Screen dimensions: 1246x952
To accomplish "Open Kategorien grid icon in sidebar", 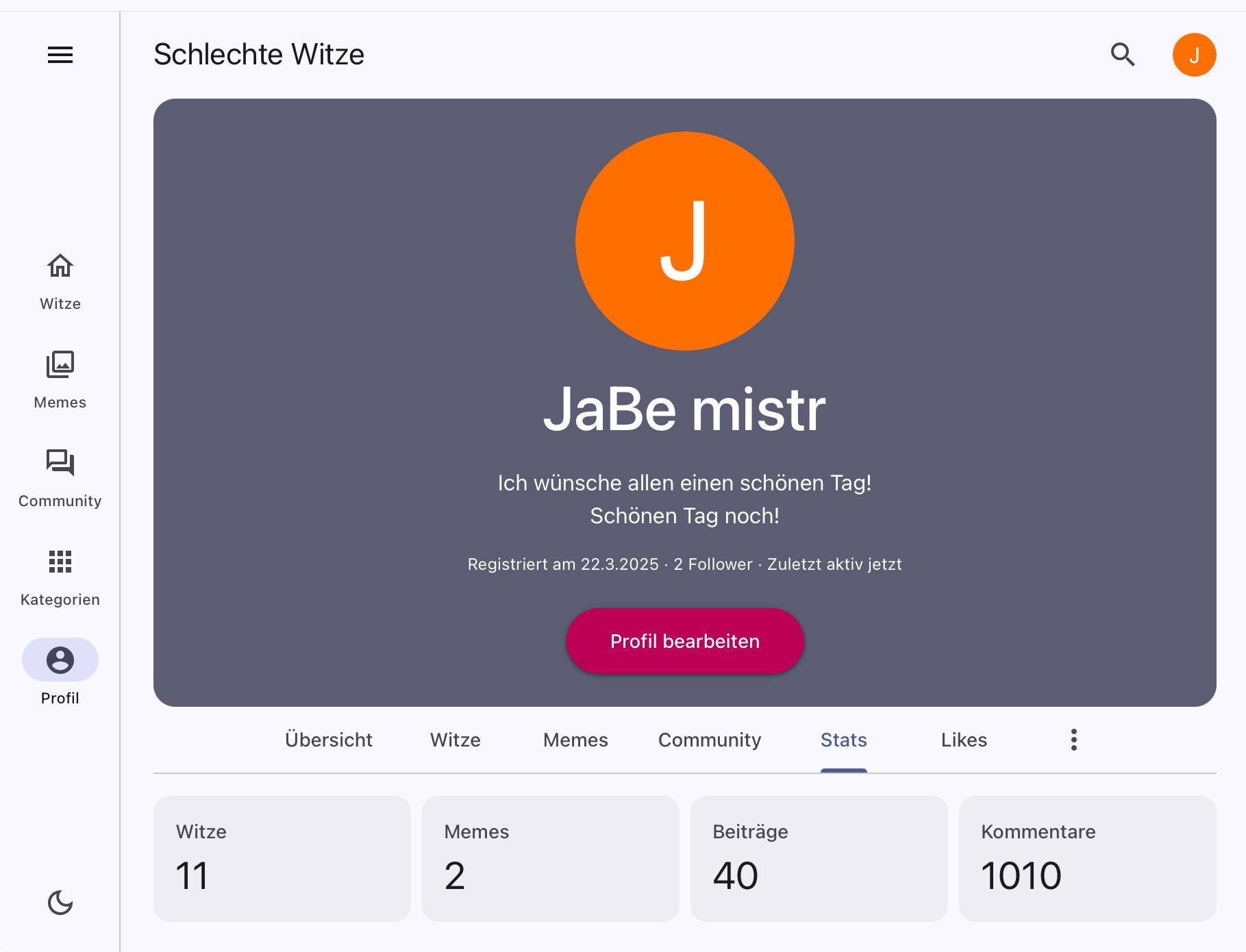I will 60,562.
